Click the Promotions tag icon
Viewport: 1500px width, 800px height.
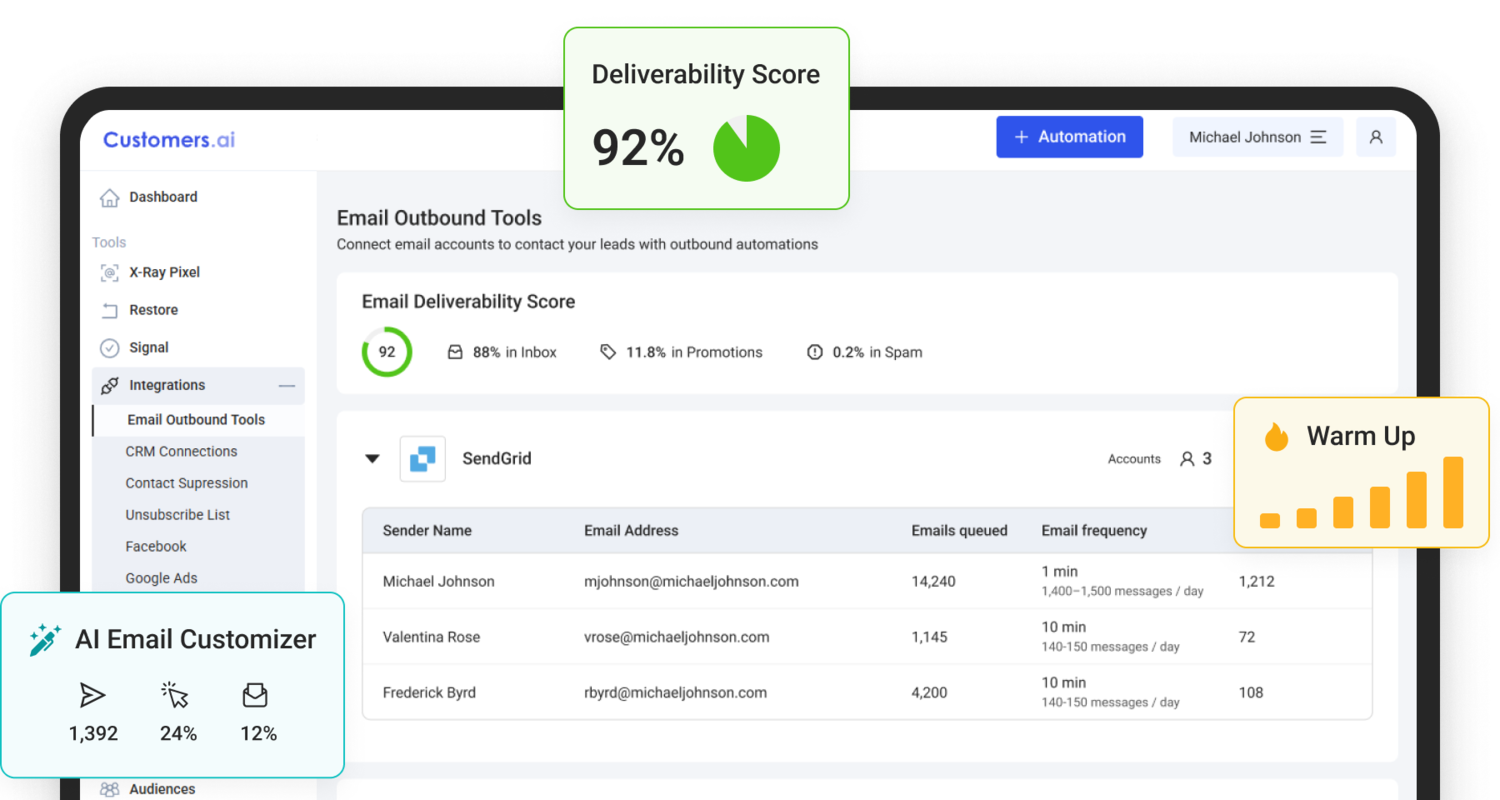608,352
